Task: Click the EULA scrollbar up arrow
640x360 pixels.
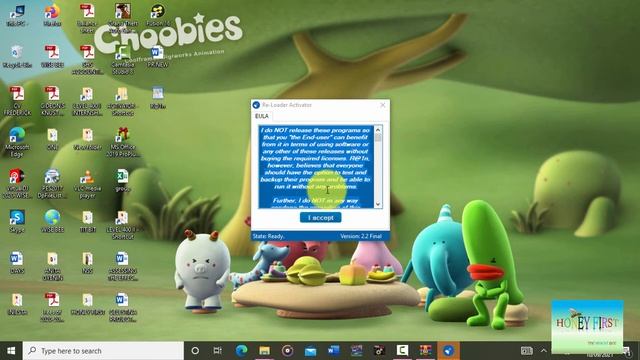Action: click(x=378, y=130)
